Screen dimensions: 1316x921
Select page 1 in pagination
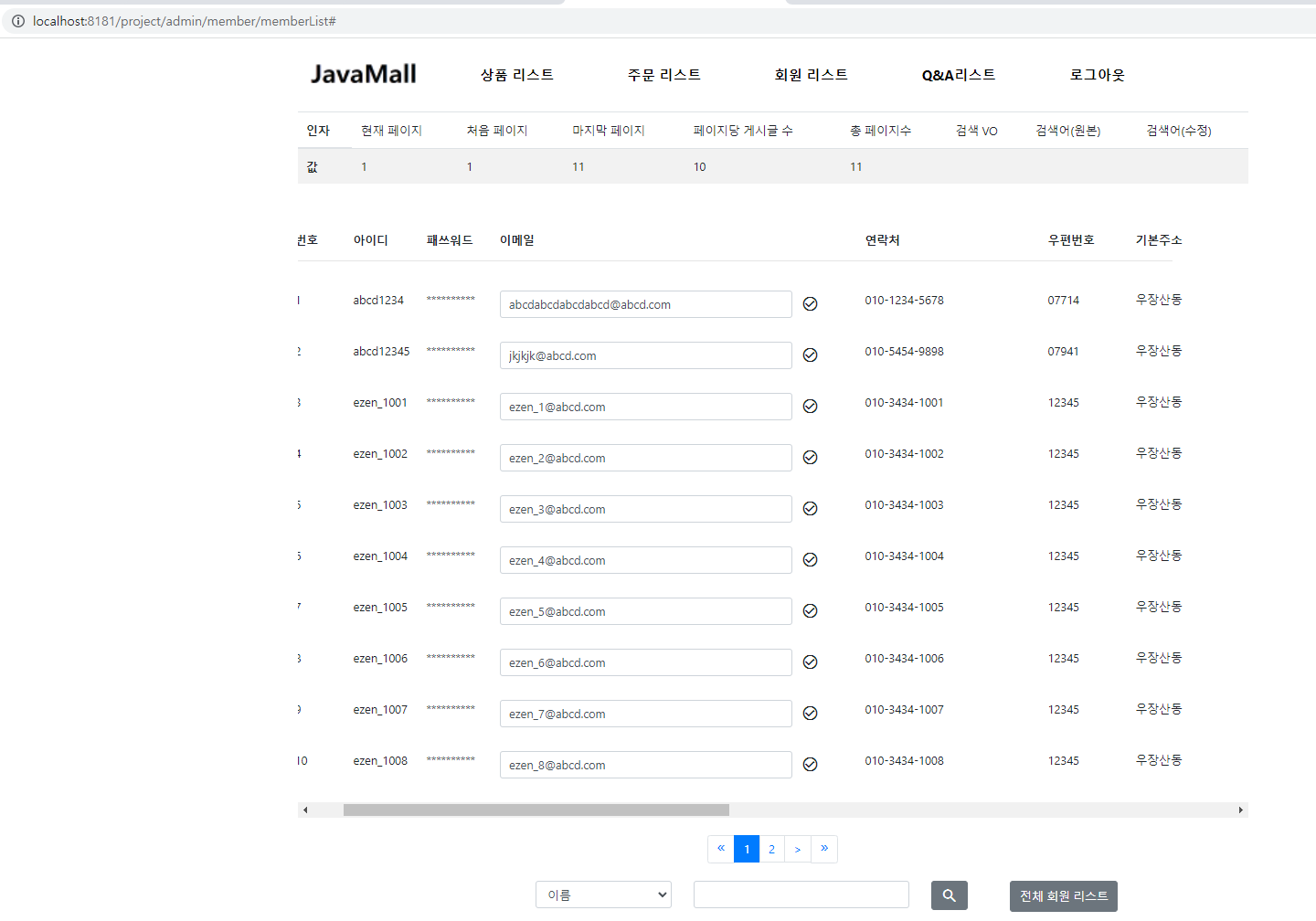click(x=747, y=849)
